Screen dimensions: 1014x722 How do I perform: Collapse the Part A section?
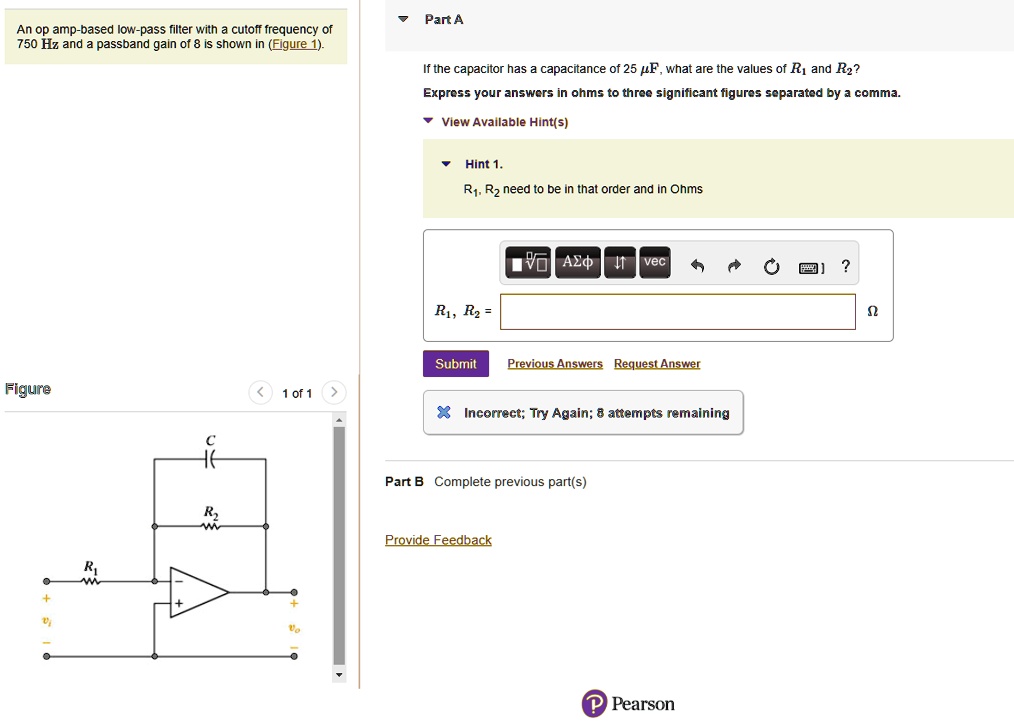tap(403, 19)
